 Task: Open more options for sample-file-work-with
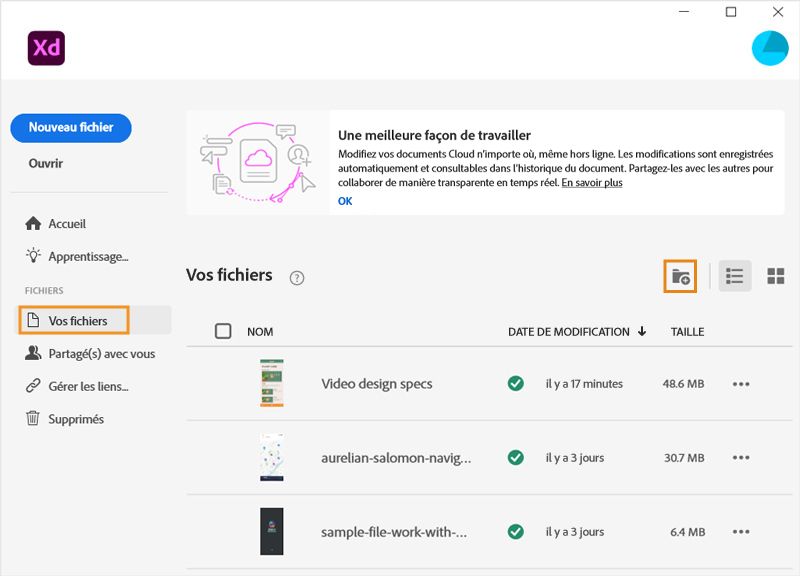[741, 532]
